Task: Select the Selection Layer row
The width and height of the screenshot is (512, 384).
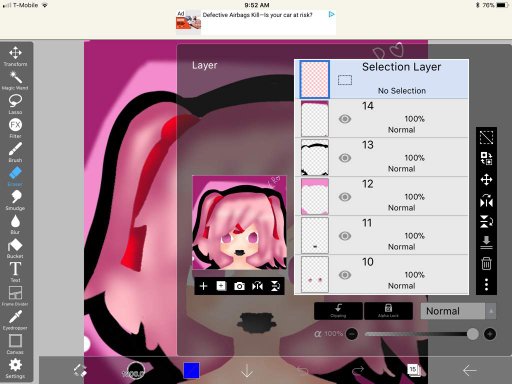Action: (382, 79)
